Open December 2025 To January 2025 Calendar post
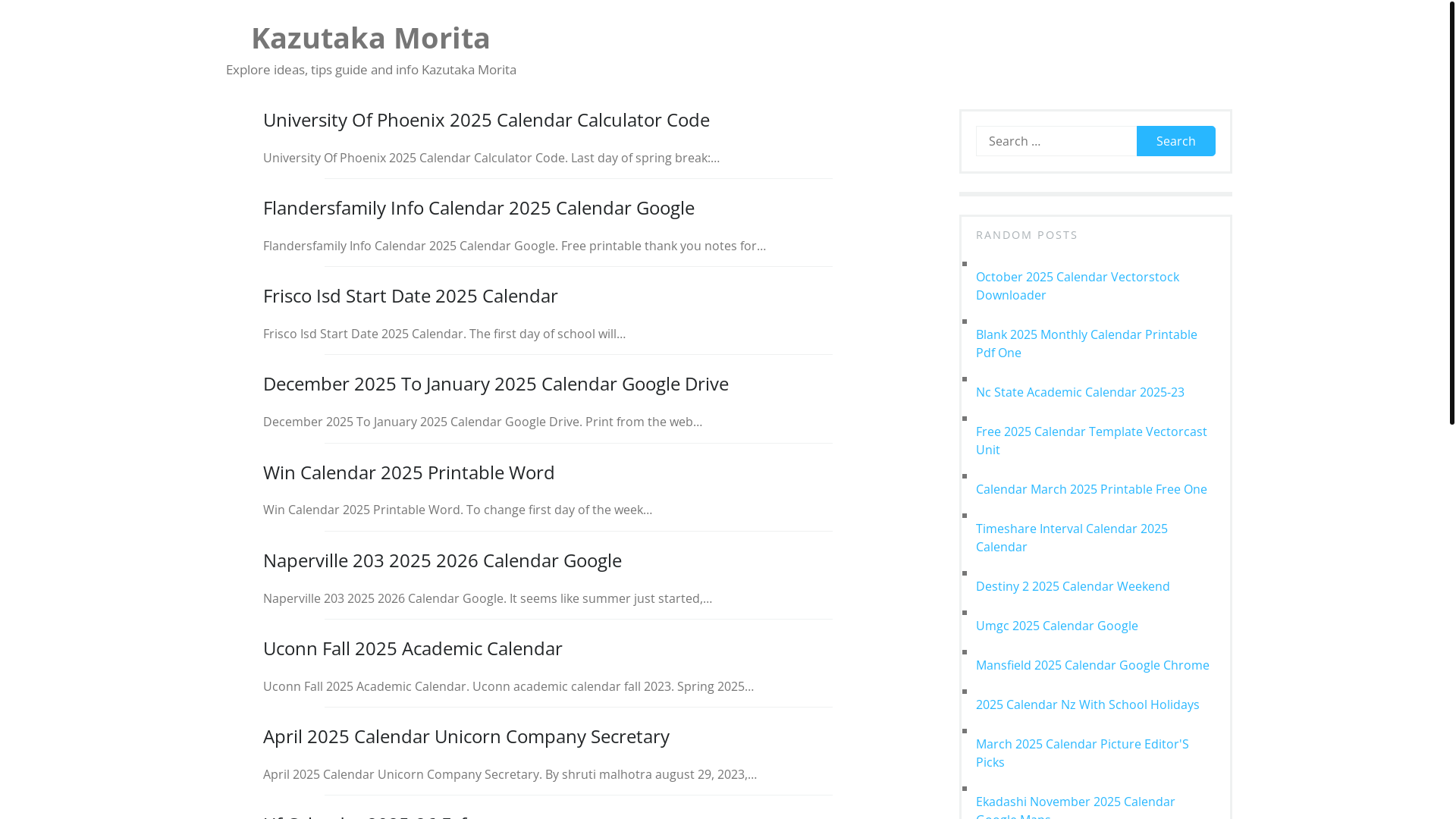The height and width of the screenshot is (819, 1456). click(496, 384)
